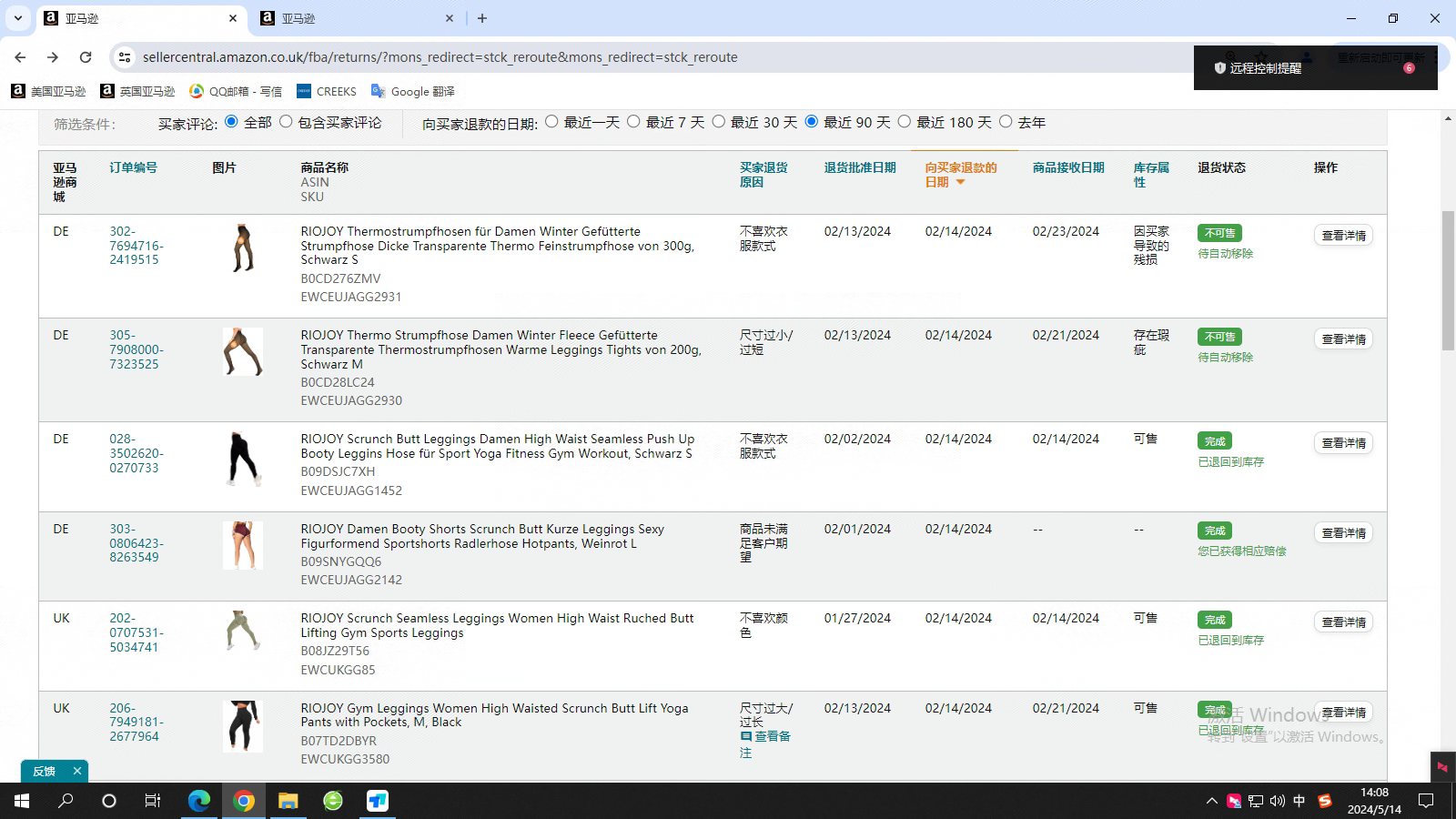Screen dimensions: 1456x819
Task: Click Thermostrumpfhosen product thumbnail image
Action: coord(243,248)
